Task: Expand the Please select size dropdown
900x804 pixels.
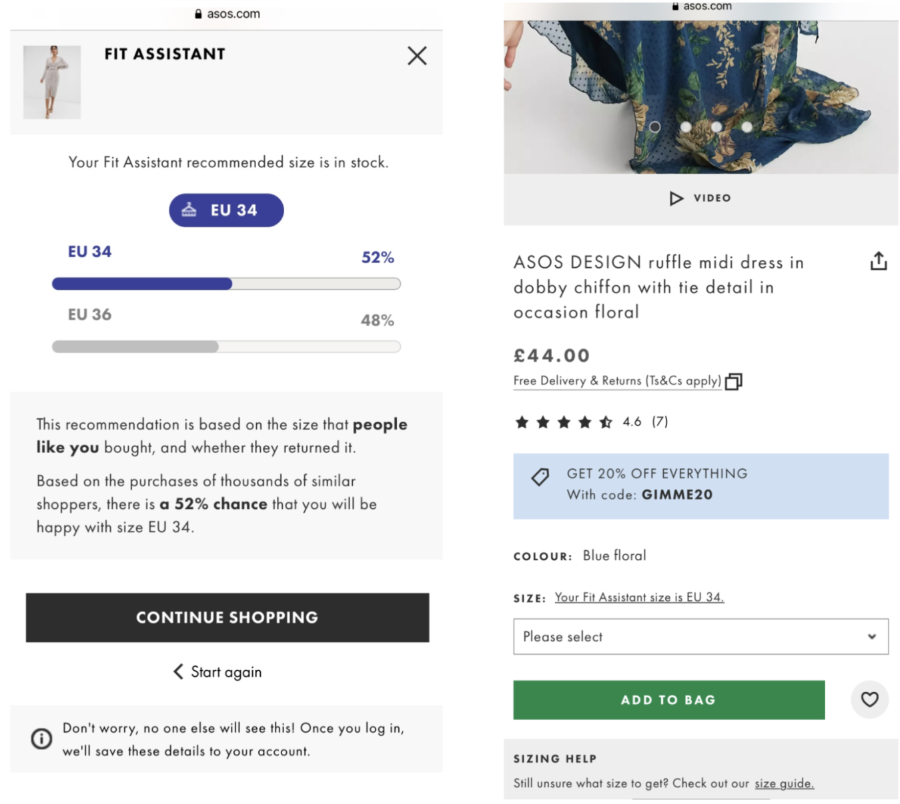Action: click(700, 636)
